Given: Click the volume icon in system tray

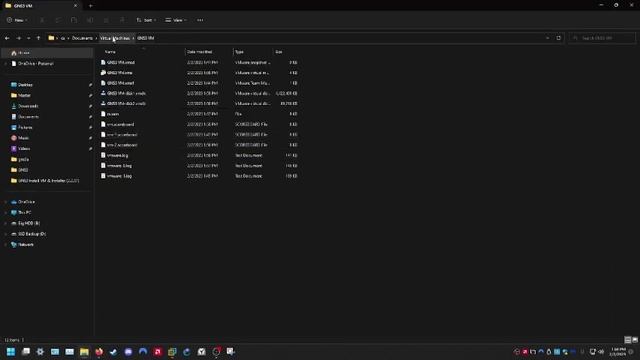Looking at the screenshot, I should 600,351.
